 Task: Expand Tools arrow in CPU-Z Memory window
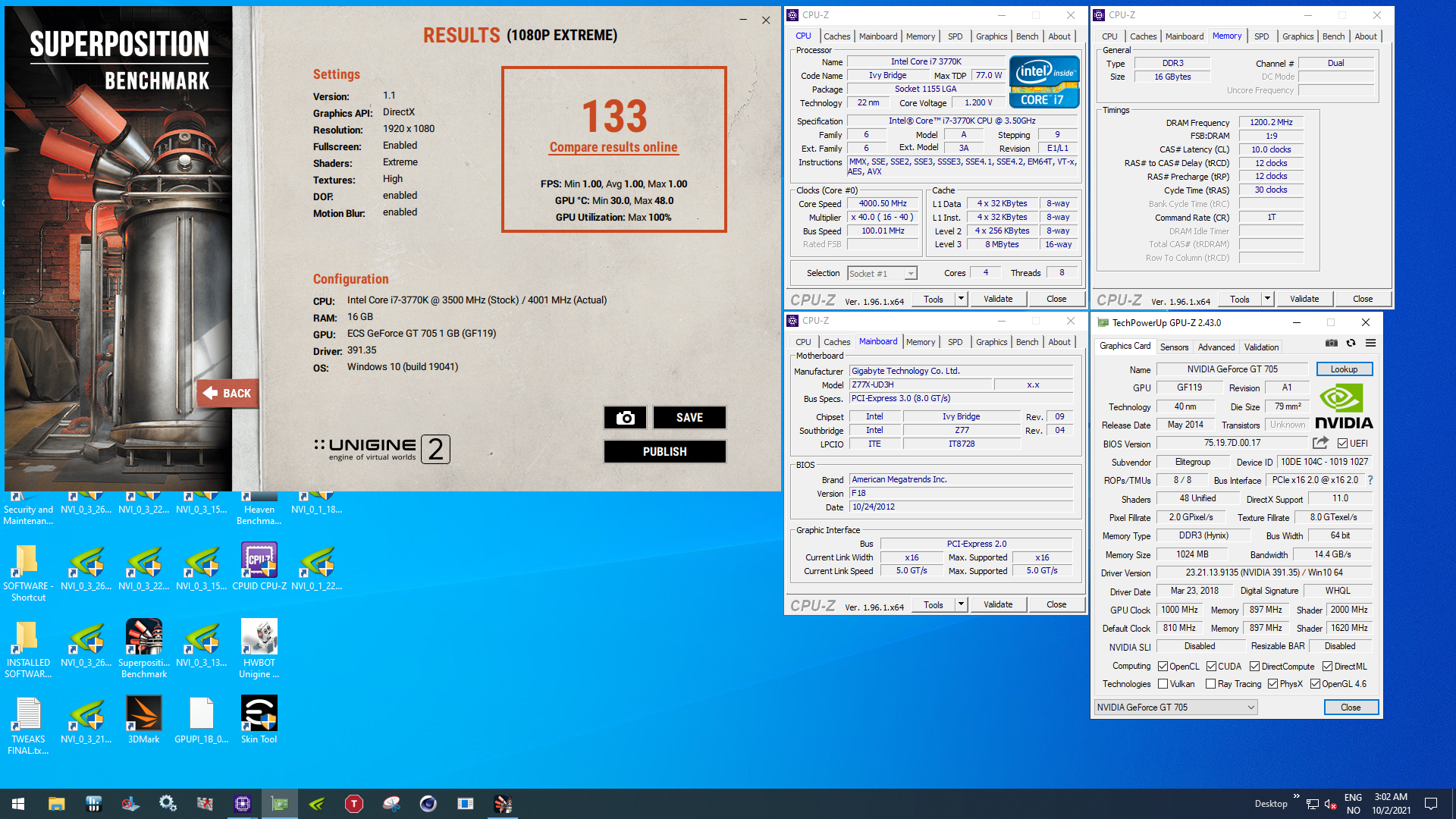pos(1267,299)
